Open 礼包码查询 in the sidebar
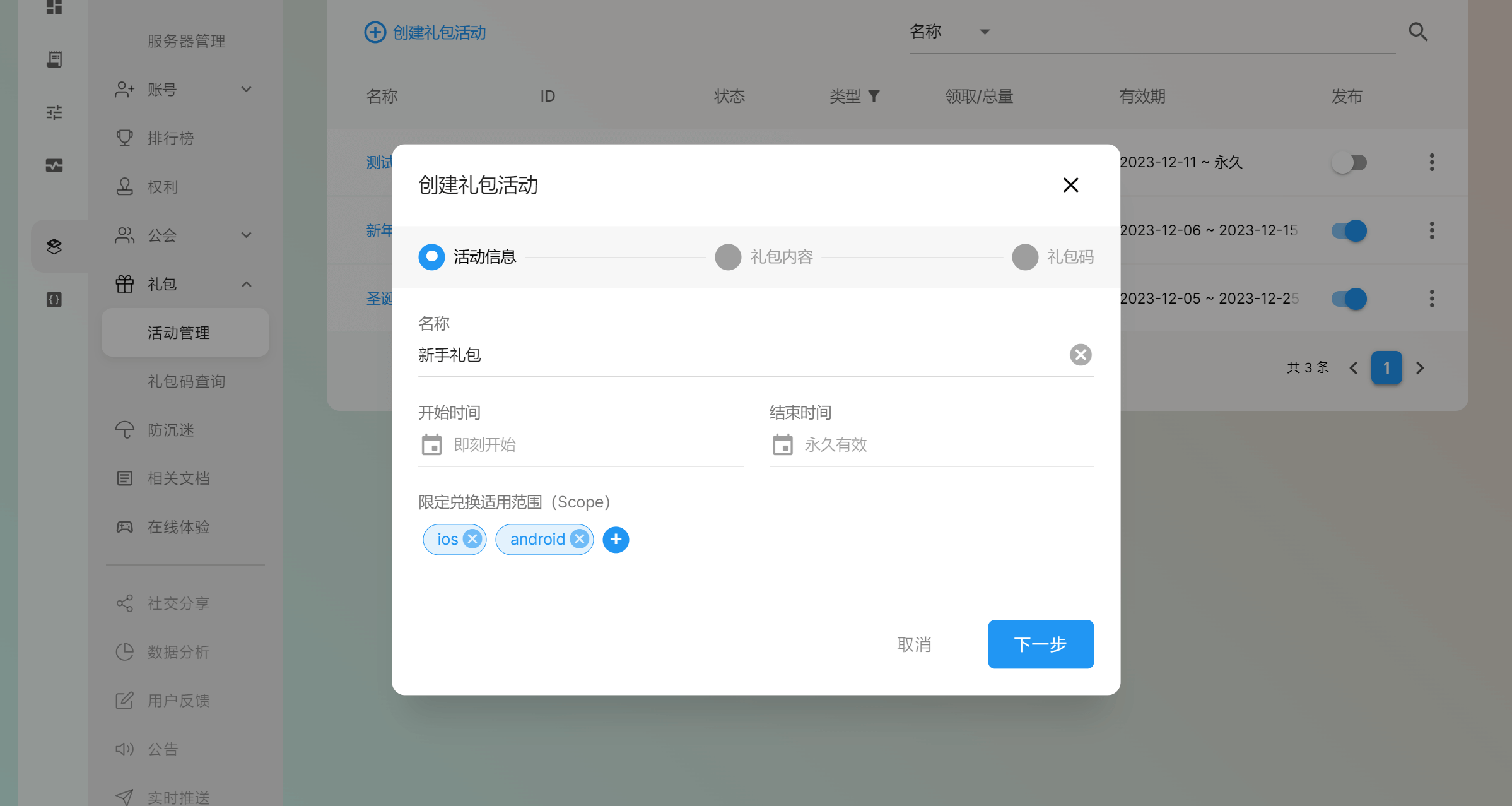 coord(186,381)
